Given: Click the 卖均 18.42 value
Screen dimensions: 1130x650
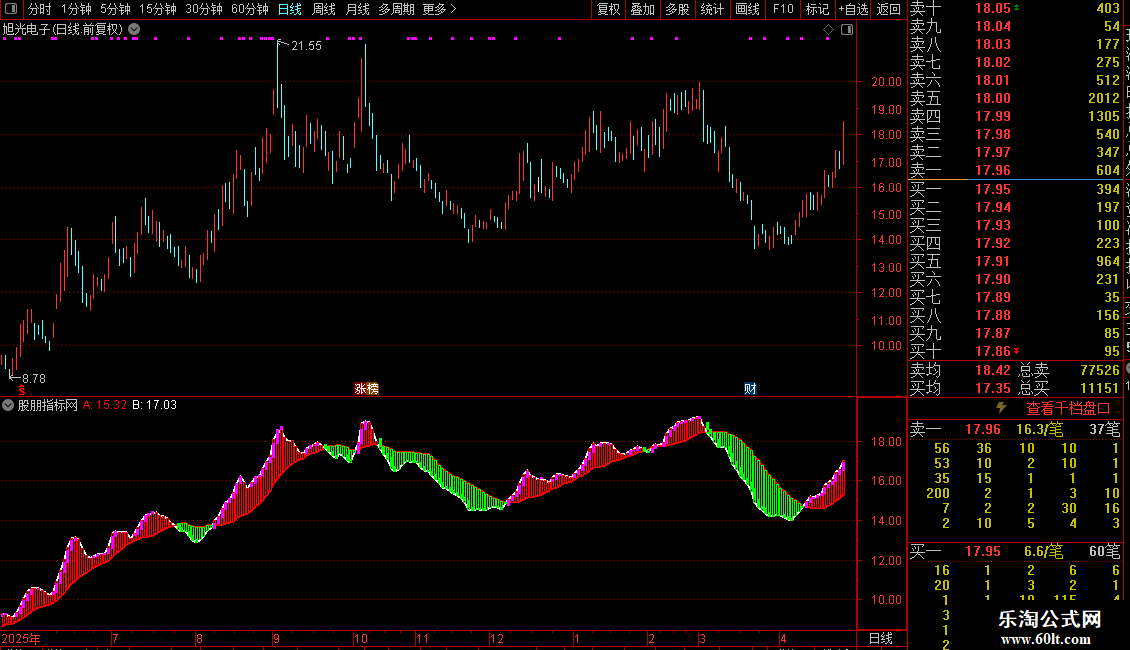Looking at the screenshot, I should 992,370.
